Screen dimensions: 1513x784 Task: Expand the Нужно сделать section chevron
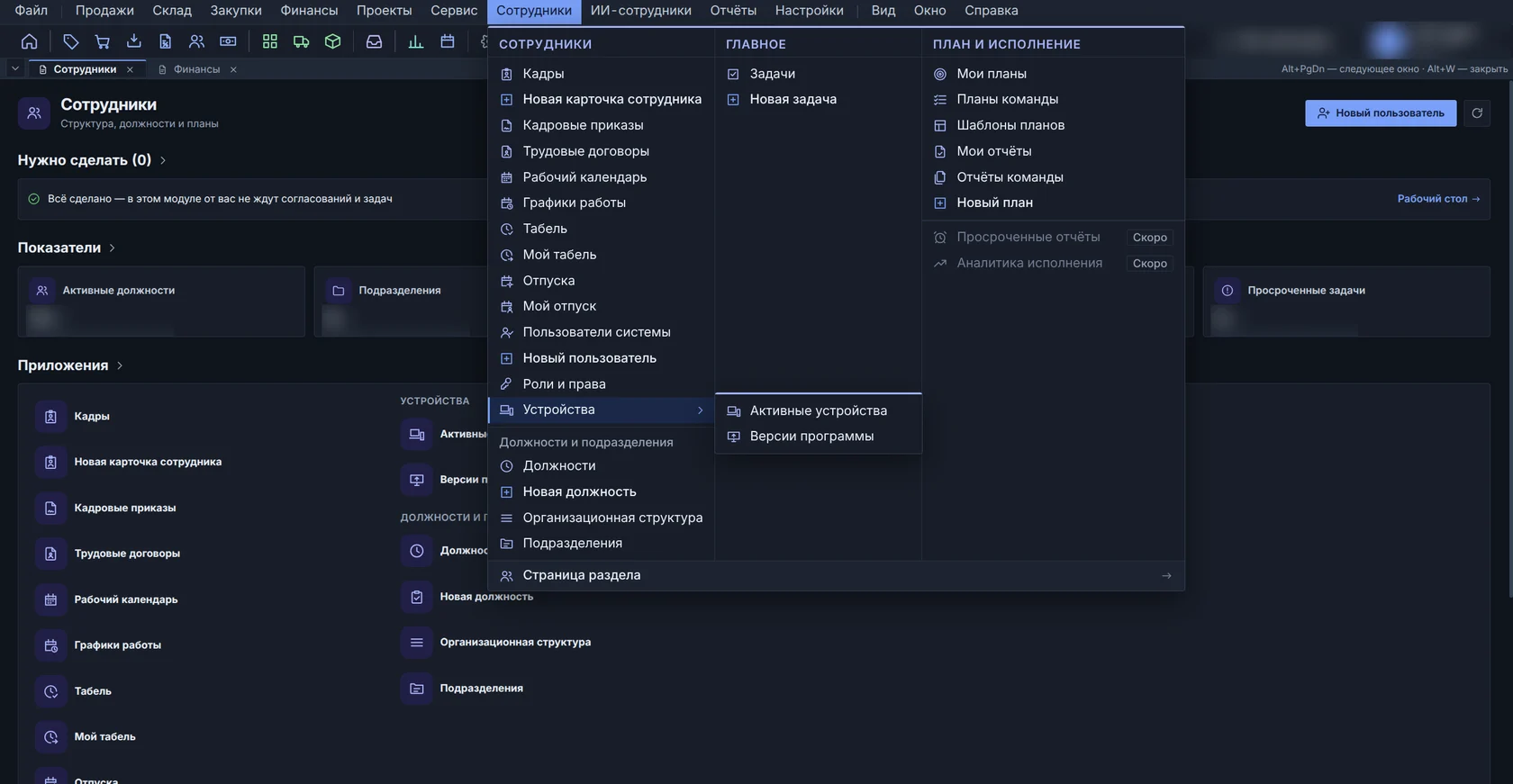tap(163, 160)
